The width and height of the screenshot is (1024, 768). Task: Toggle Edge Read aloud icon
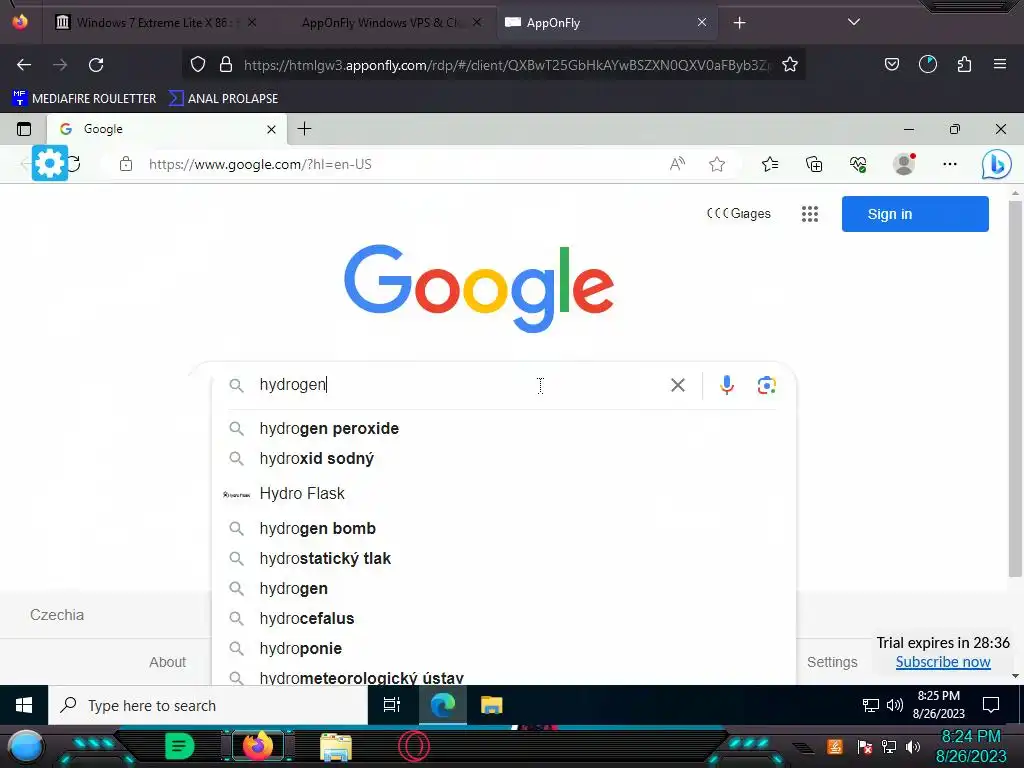(677, 164)
